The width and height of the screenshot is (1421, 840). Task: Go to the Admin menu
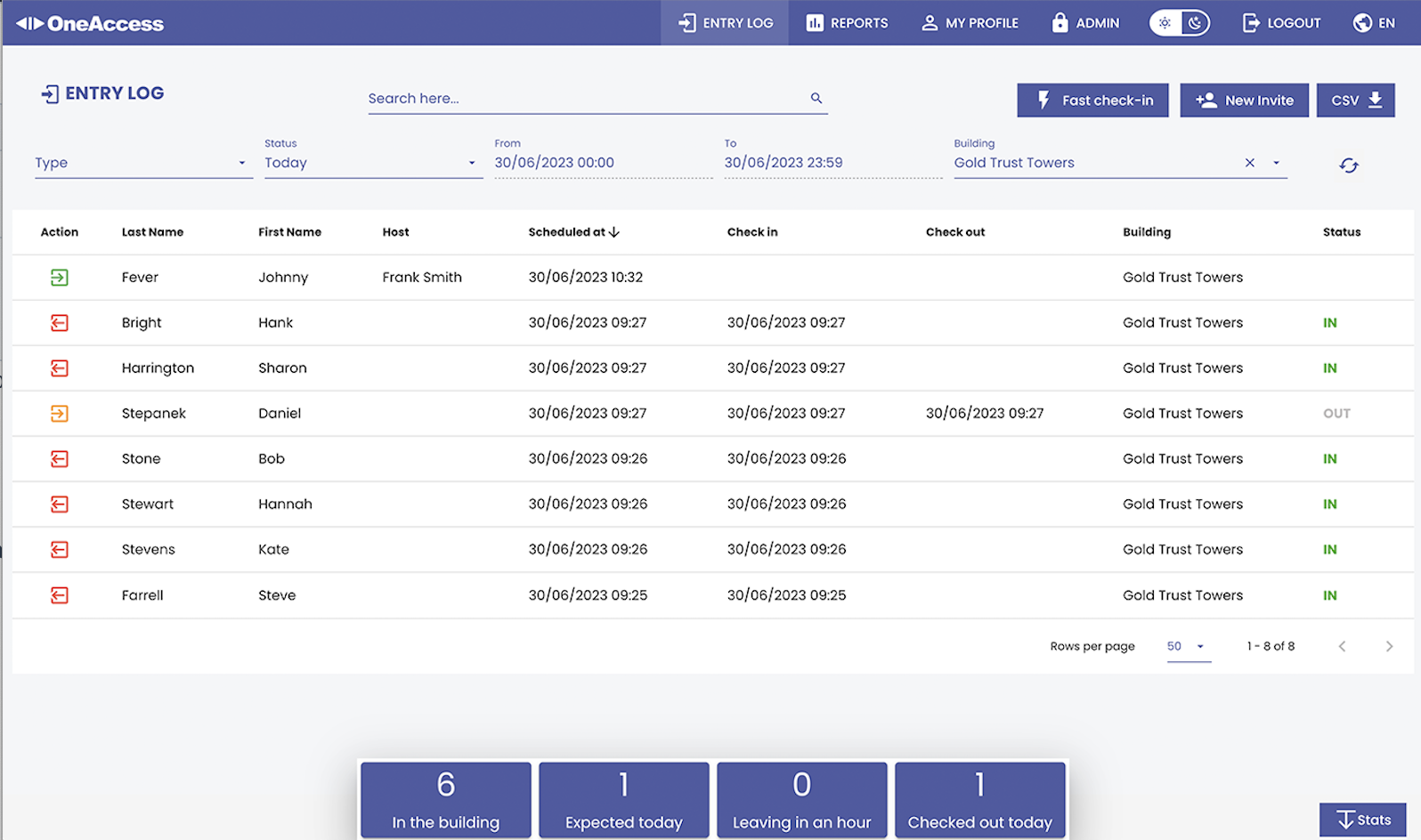1085,23
